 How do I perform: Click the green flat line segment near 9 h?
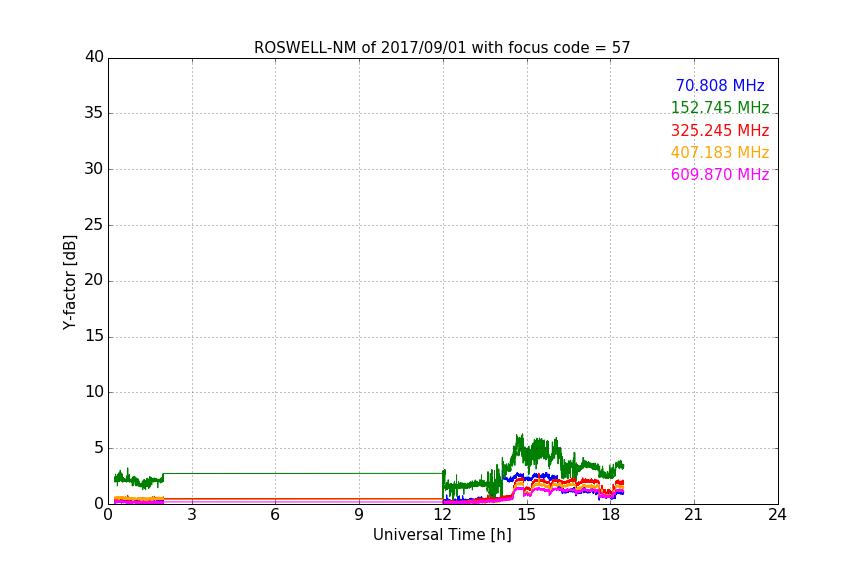tap(359, 473)
